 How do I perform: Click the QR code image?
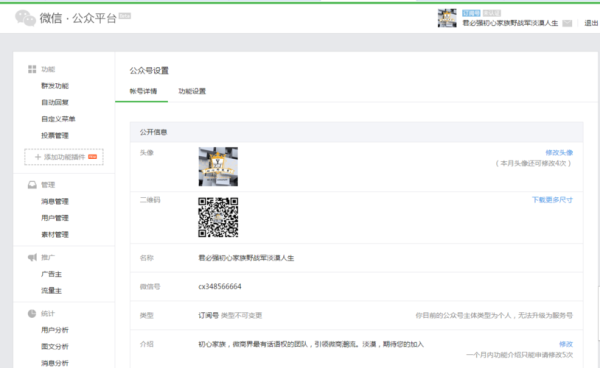point(218,217)
